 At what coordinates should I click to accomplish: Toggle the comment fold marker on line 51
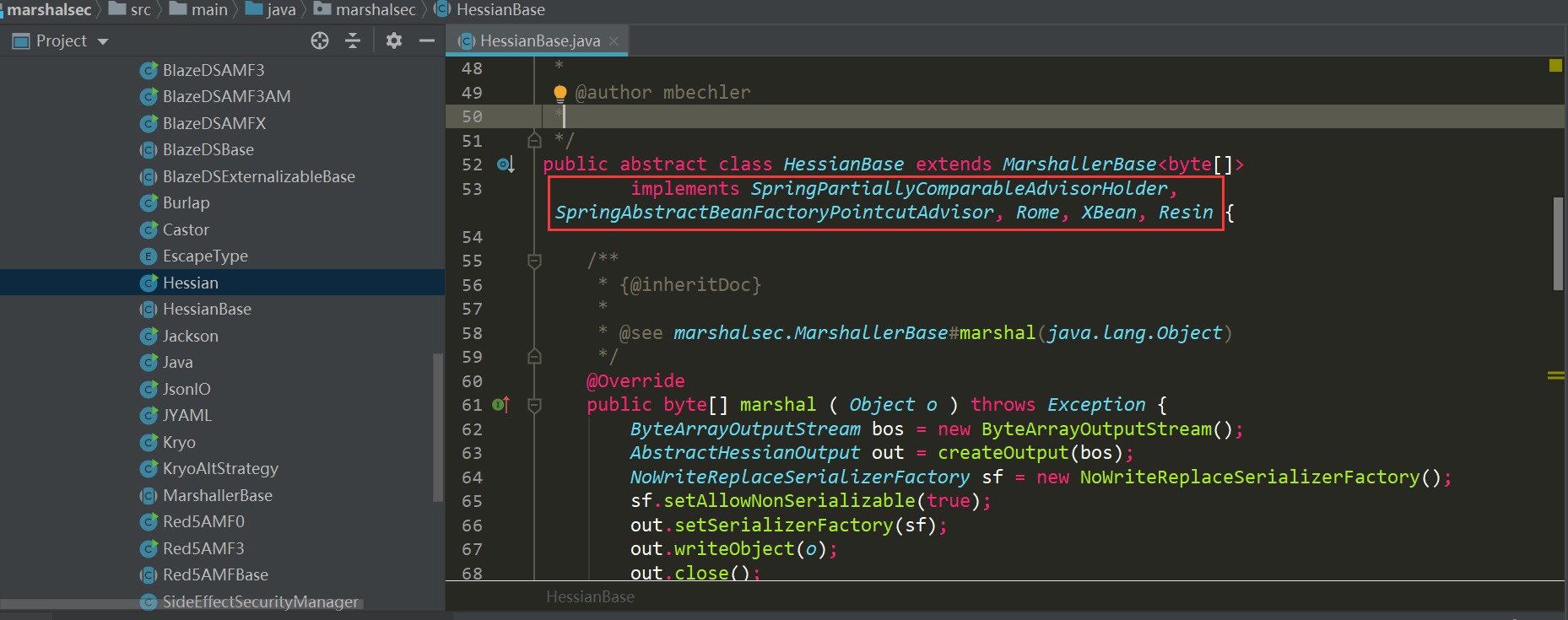click(x=534, y=140)
